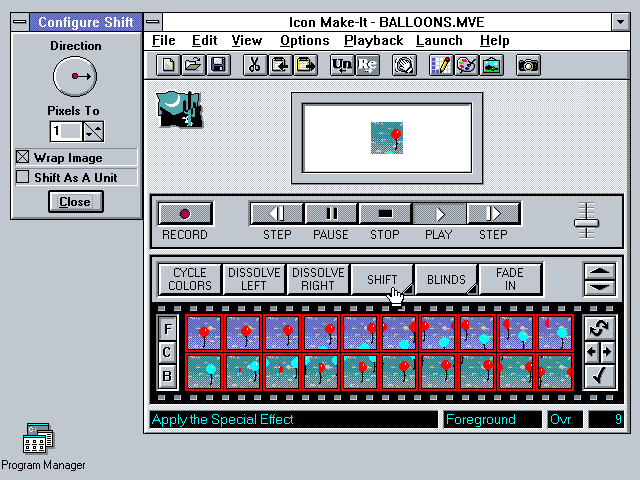Open the Edit menu
This screenshot has height=480, width=640.
pos(204,40)
